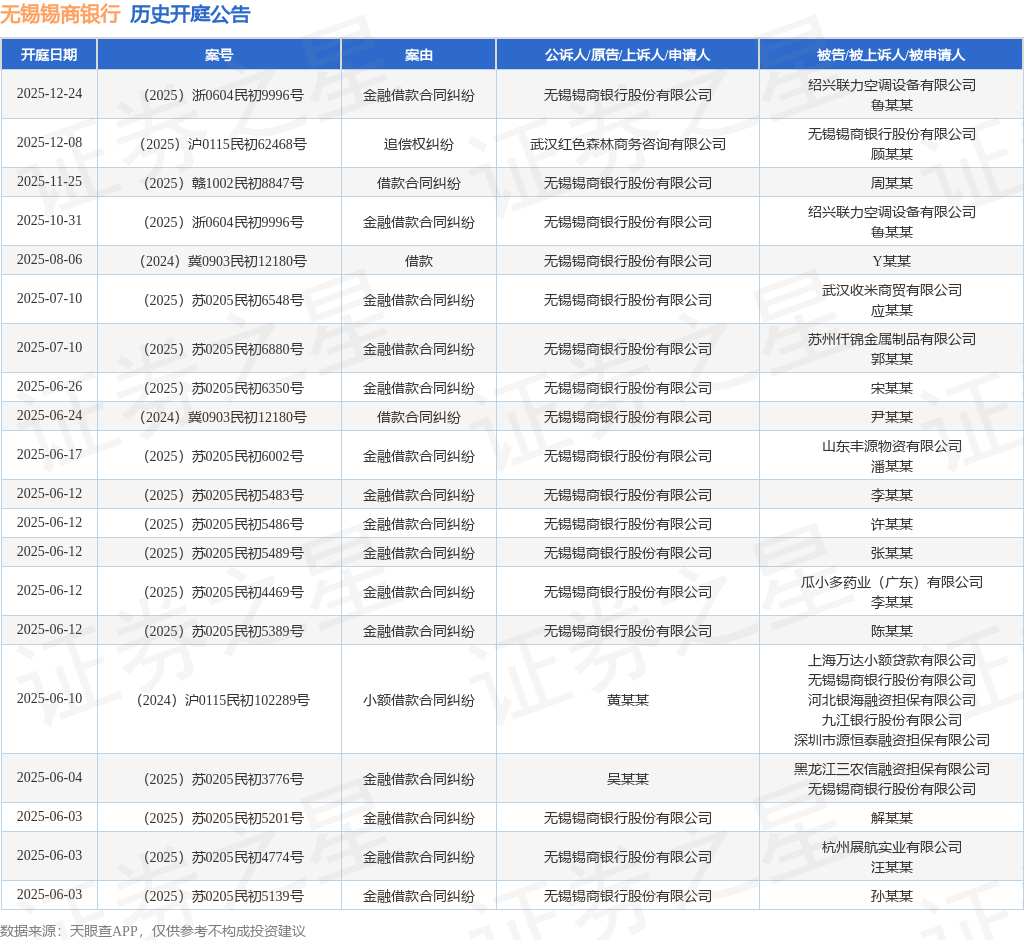Select the 历史开庭公告 heading
The height and width of the screenshot is (940, 1024).
tap(190, 15)
